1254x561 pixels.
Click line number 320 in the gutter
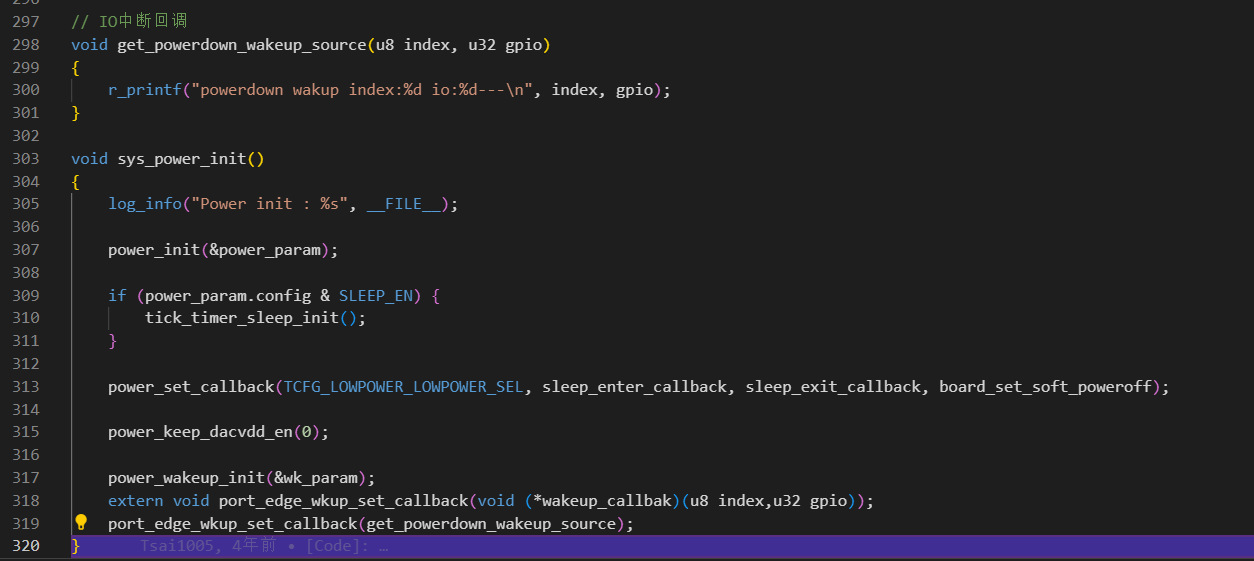[x=26, y=546]
